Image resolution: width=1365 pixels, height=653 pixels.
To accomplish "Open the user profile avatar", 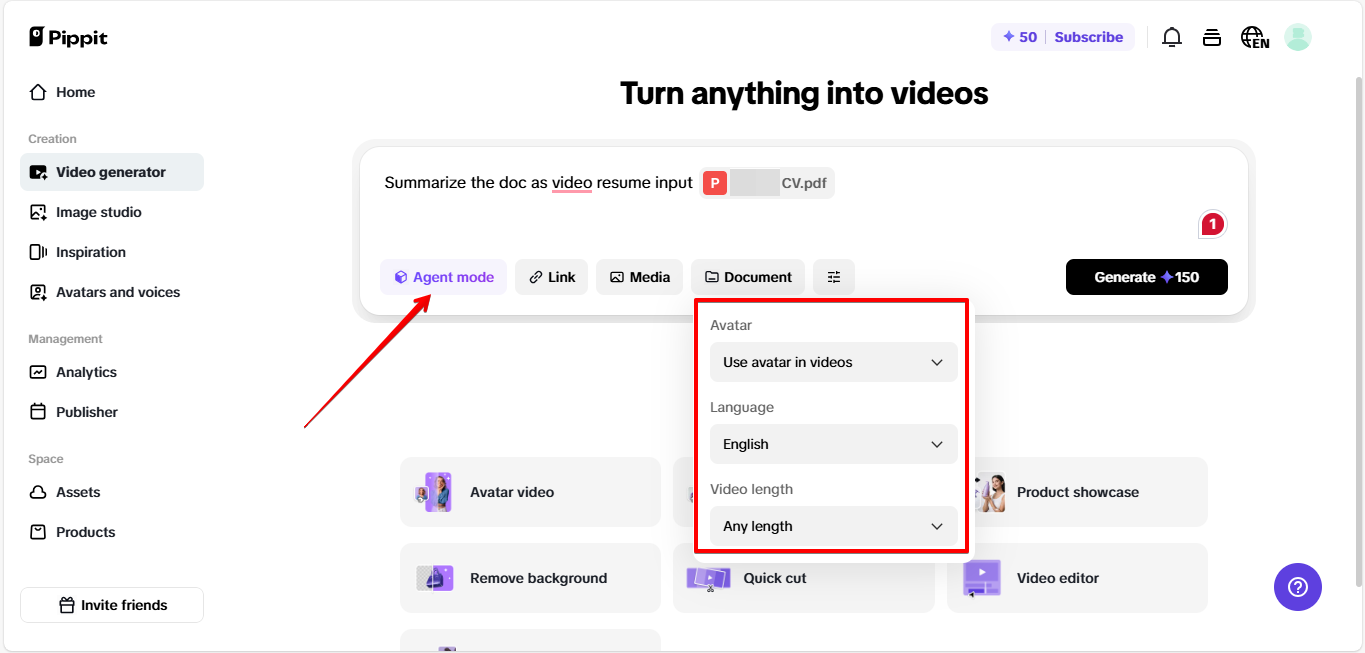I will tap(1298, 37).
